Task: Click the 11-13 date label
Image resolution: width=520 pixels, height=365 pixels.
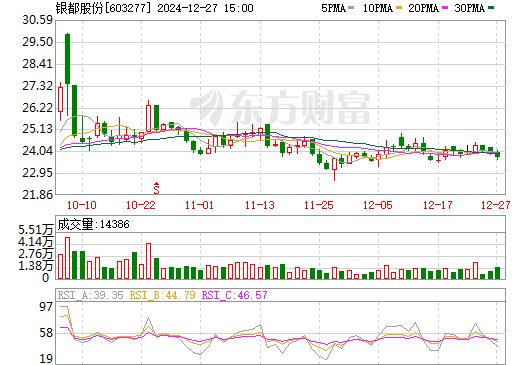Action: 260,205
